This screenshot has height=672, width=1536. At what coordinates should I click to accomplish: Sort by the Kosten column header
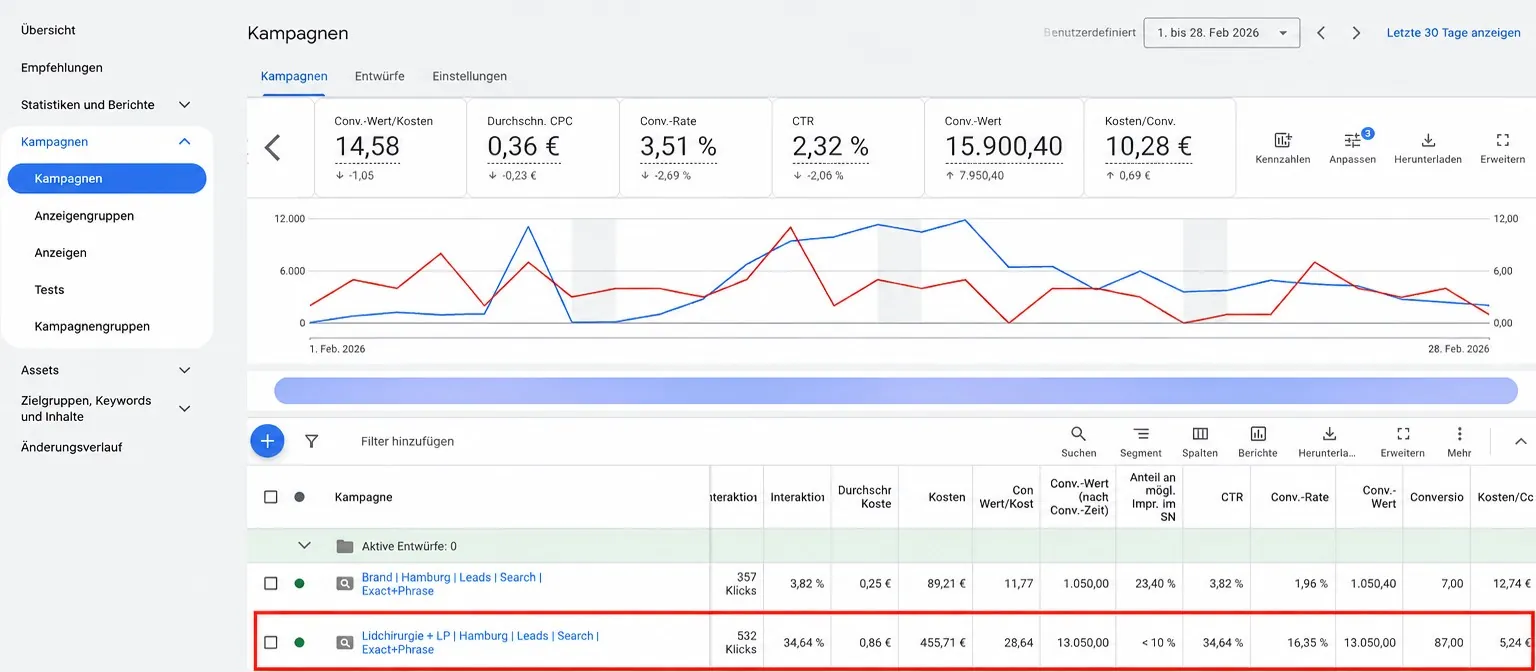pos(947,497)
